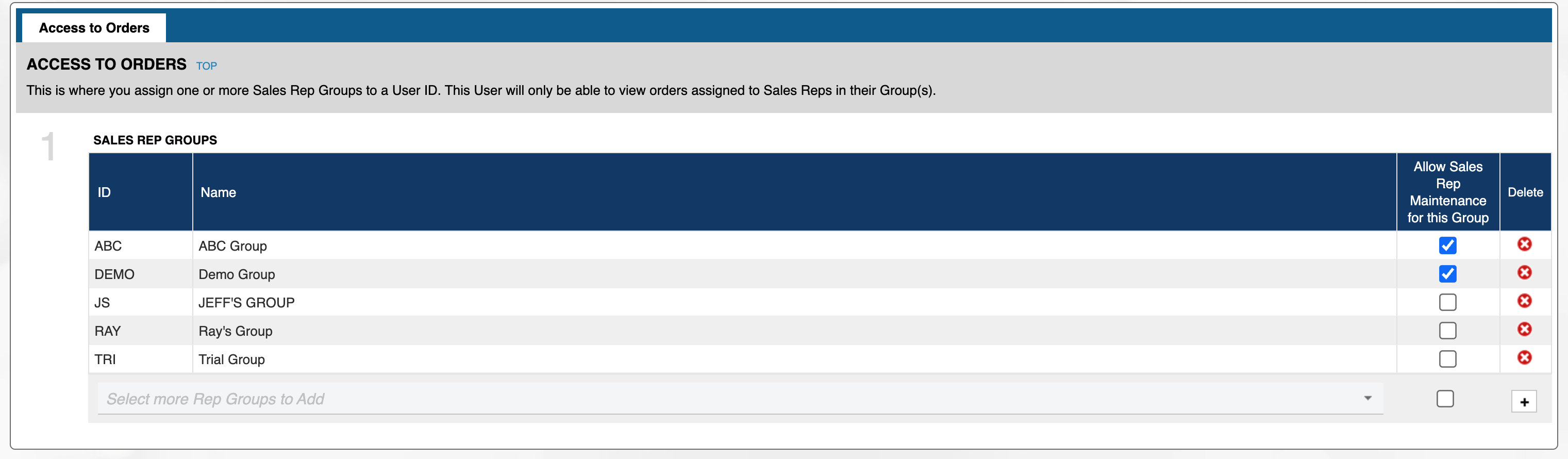Tick the maintenance checkbox in add row

click(1445, 399)
